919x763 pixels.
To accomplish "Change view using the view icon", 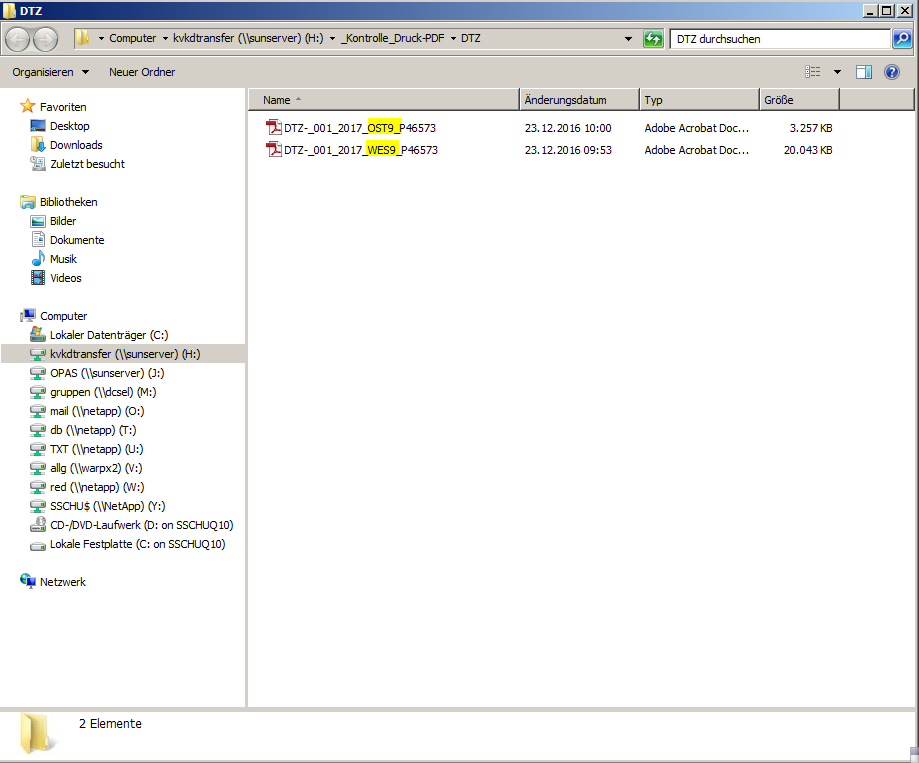I will pyautogui.click(x=813, y=72).
